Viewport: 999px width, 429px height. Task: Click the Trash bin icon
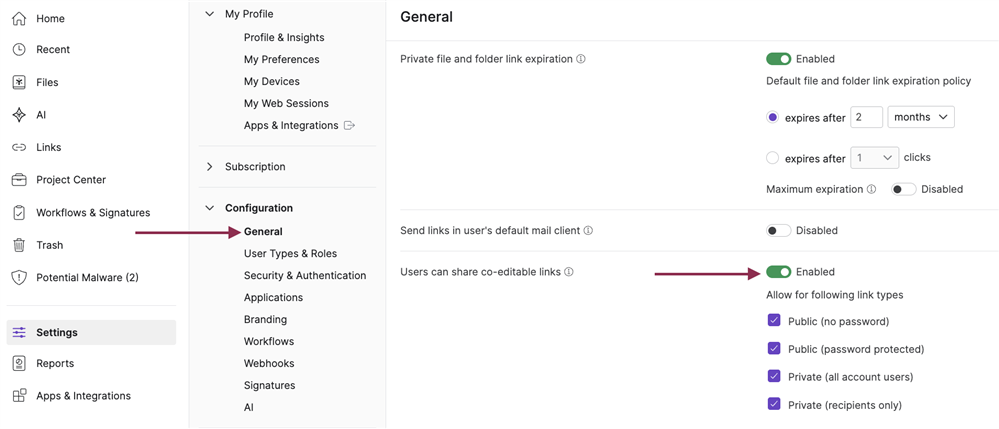[19, 245]
